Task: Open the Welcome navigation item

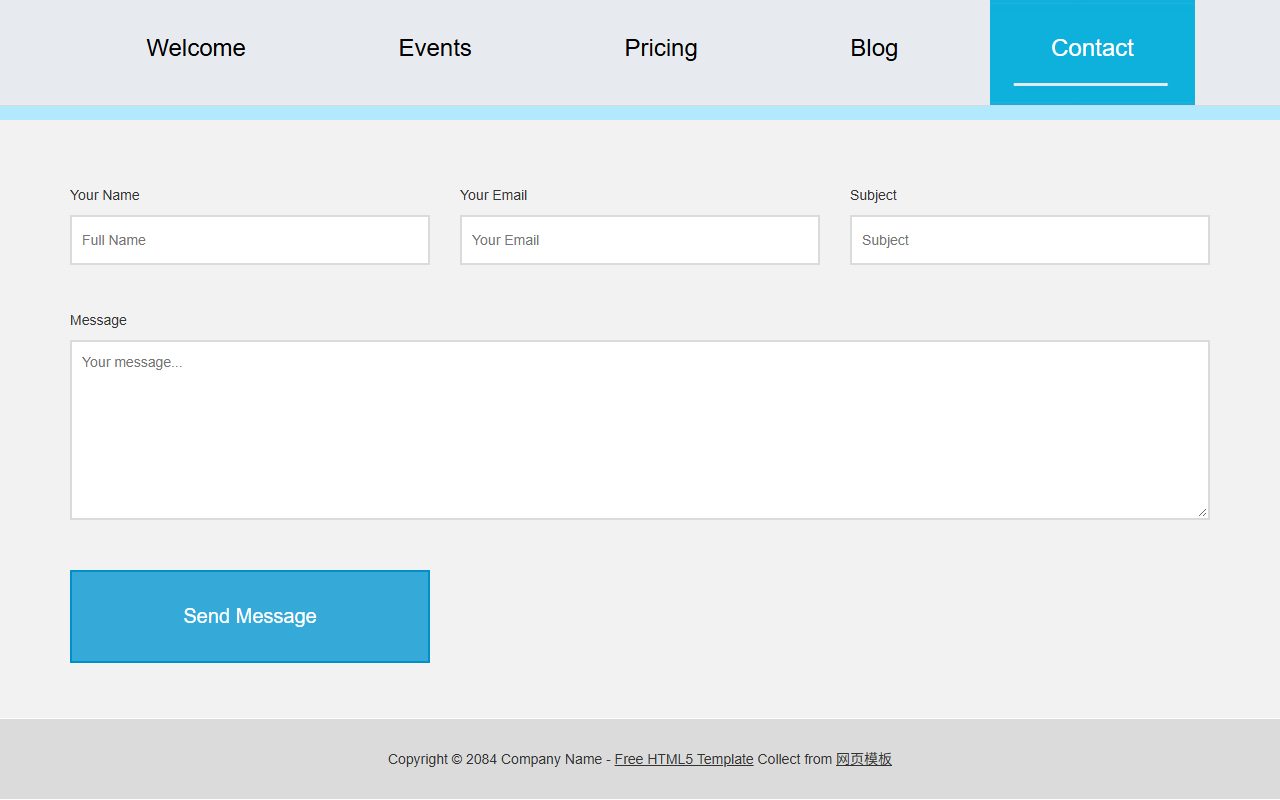Action: pos(196,48)
